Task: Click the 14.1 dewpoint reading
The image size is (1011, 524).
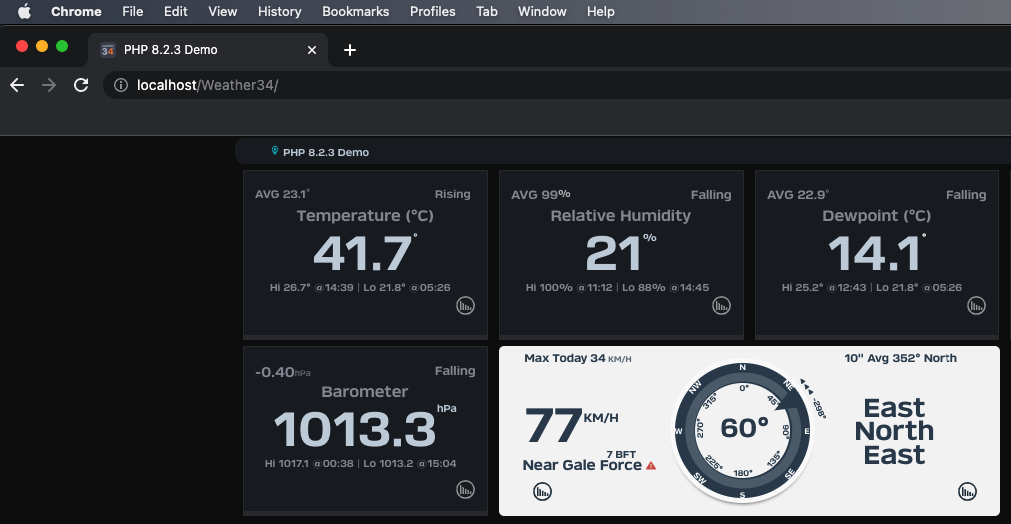Action: click(876, 253)
